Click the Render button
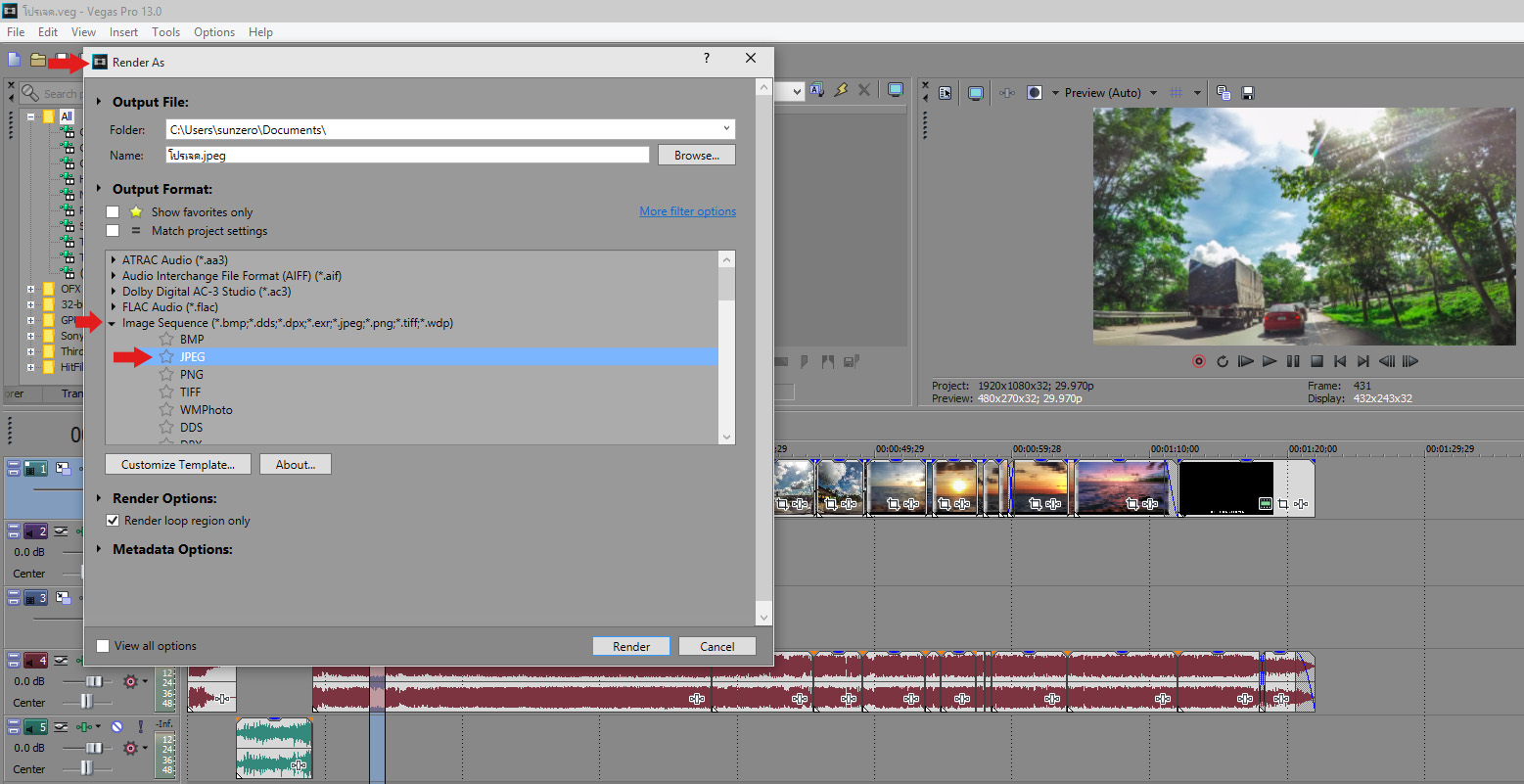Screen dimensions: 1524x784 [x=631, y=646]
